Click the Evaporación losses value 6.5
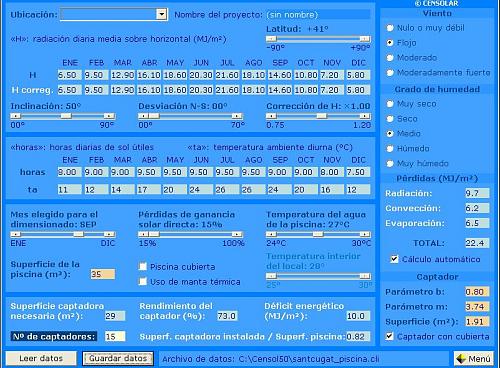This screenshot has width=500, height=368. [x=477, y=223]
